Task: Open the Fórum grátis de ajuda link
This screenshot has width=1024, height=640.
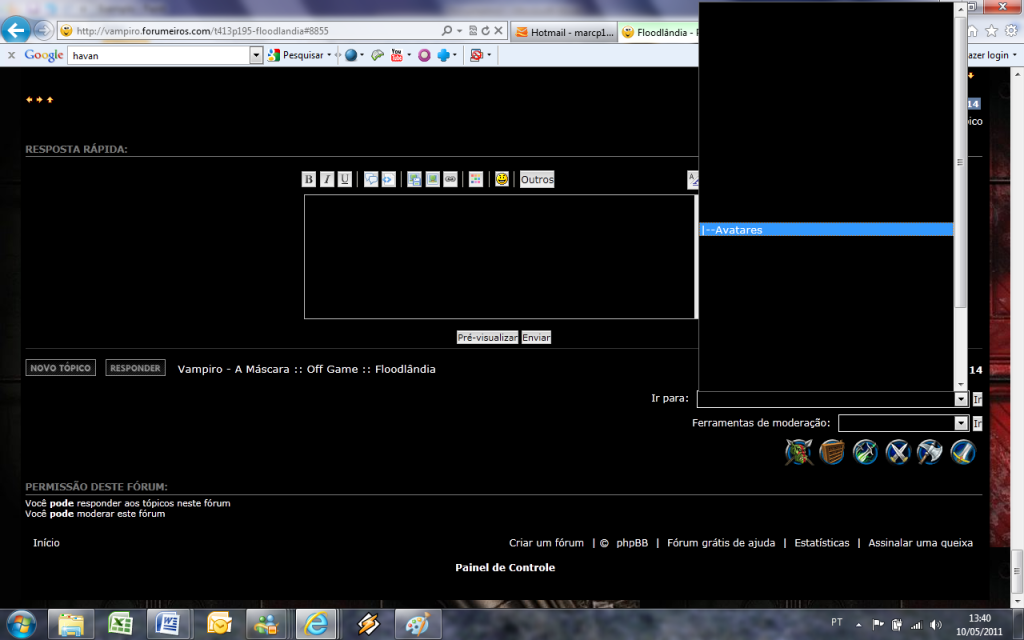Action: pos(721,543)
